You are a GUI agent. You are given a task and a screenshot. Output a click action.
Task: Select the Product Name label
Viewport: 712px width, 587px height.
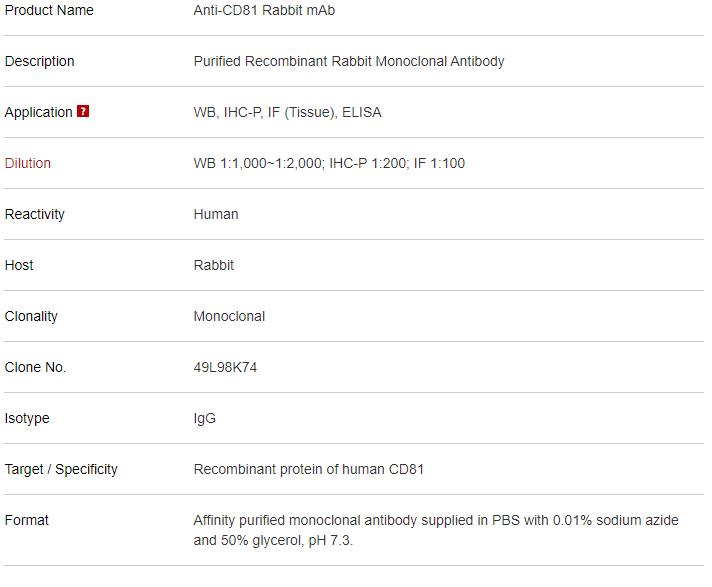(x=49, y=10)
